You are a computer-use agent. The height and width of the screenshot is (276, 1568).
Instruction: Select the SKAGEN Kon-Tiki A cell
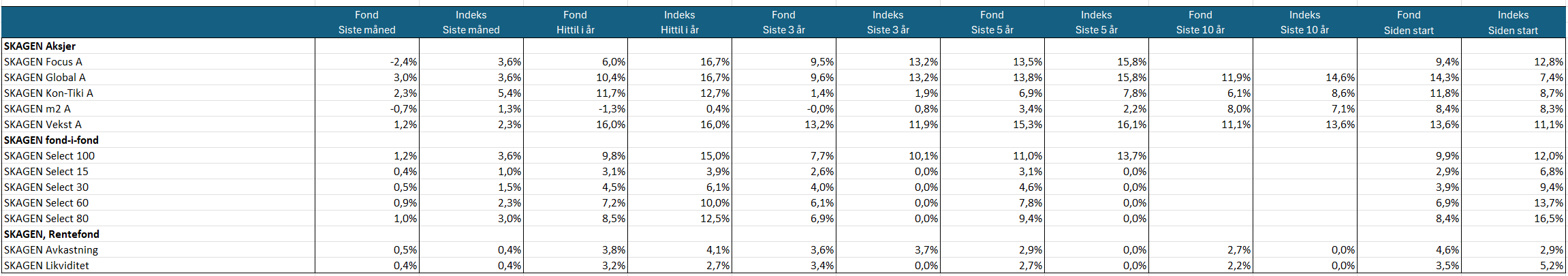48,93
